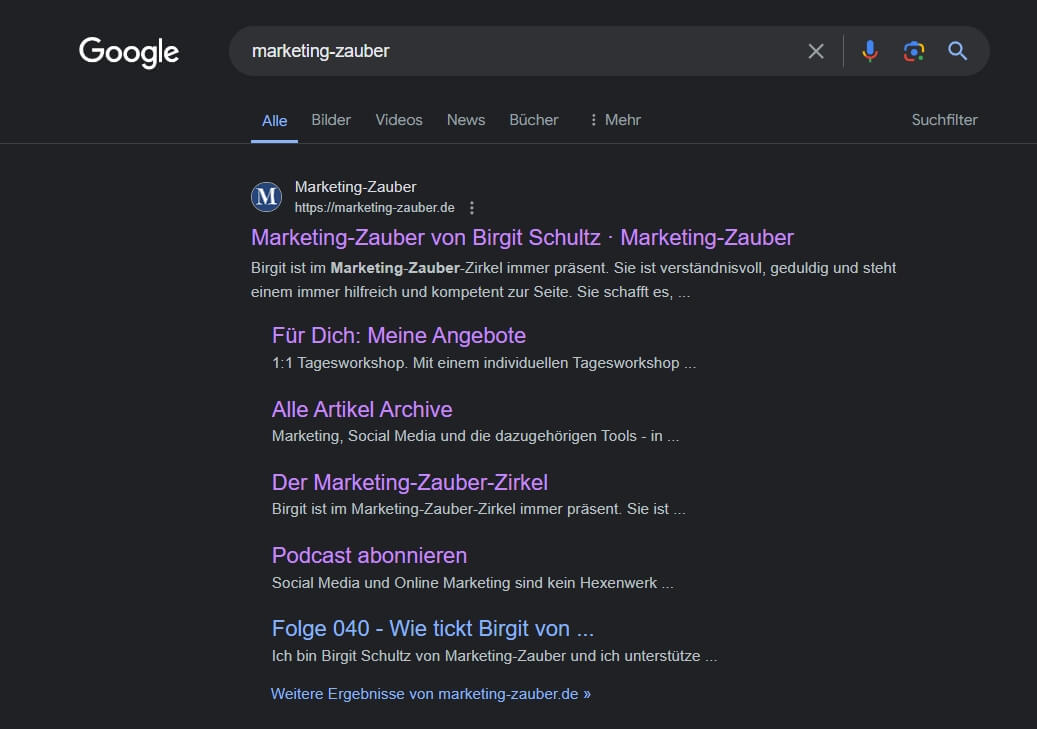Click Weitere Ergebnisse von marketing-zauber.de

point(430,693)
